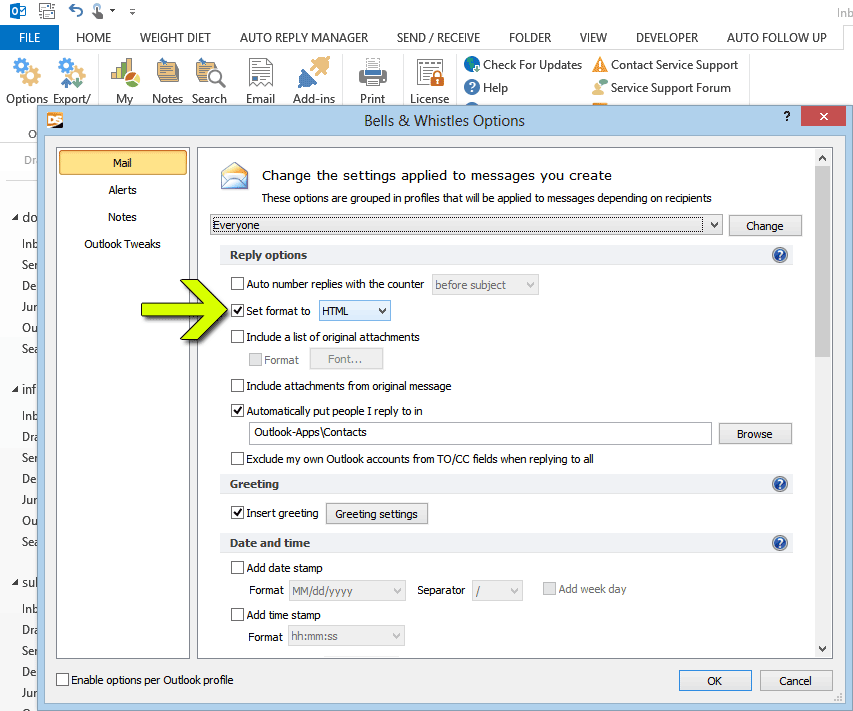Click the touch mode icon in quick access toolbar
The height and width of the screenshot is (711, 853).
98,10
